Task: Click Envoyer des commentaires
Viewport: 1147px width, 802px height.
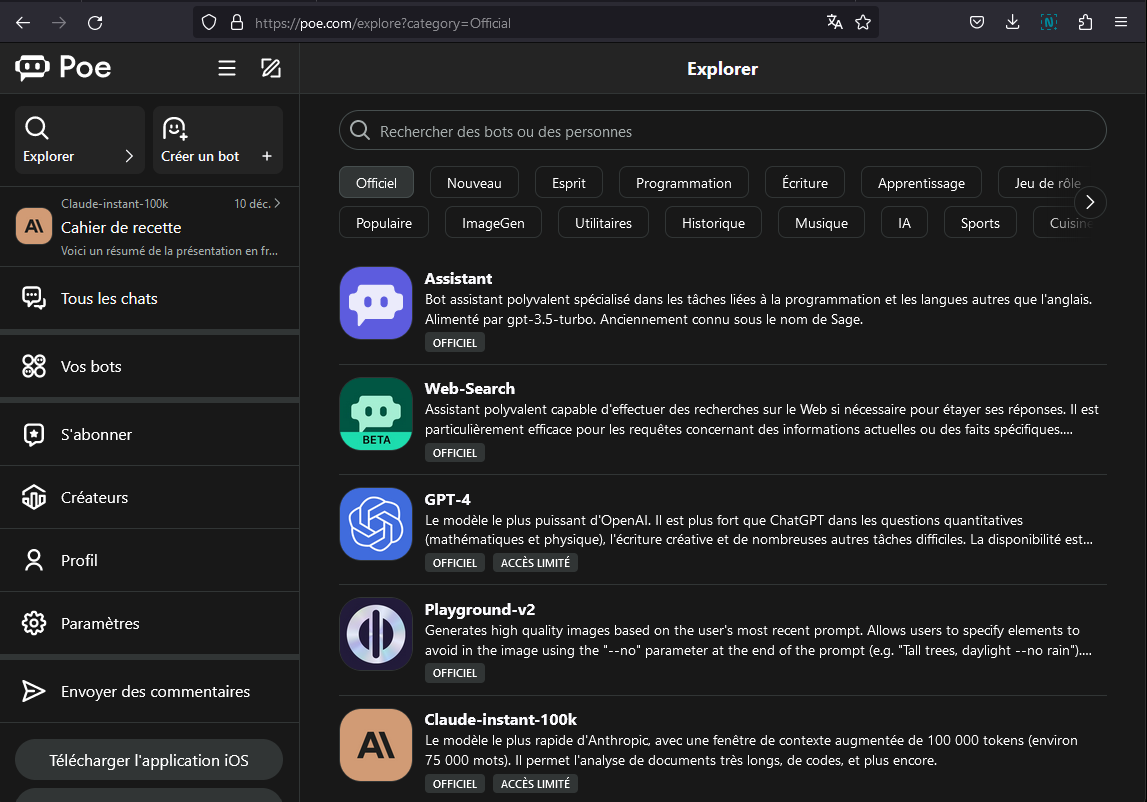Action: pyautogui.click(x=149, y=692)
